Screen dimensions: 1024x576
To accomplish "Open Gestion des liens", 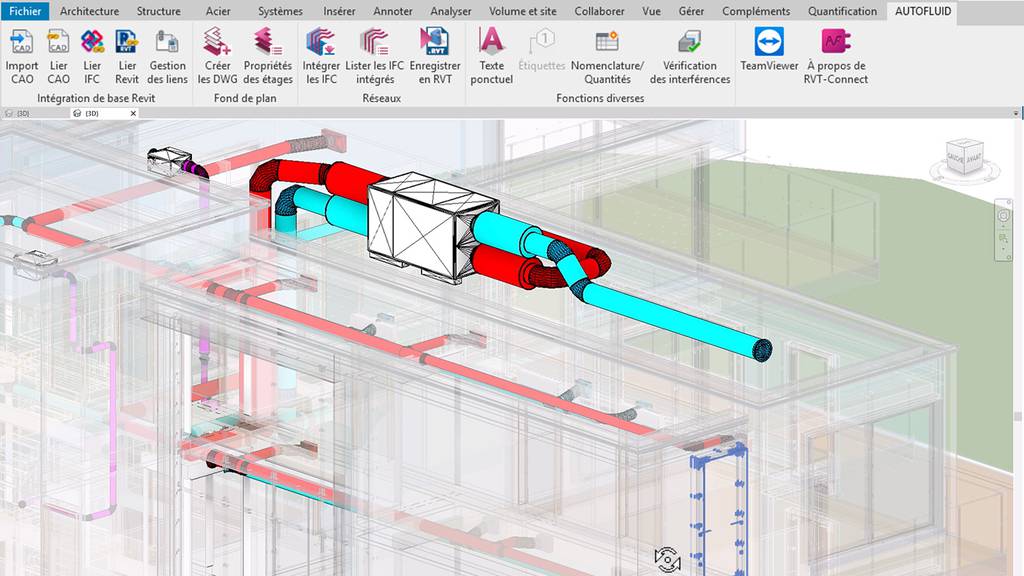I will (167, 43).
